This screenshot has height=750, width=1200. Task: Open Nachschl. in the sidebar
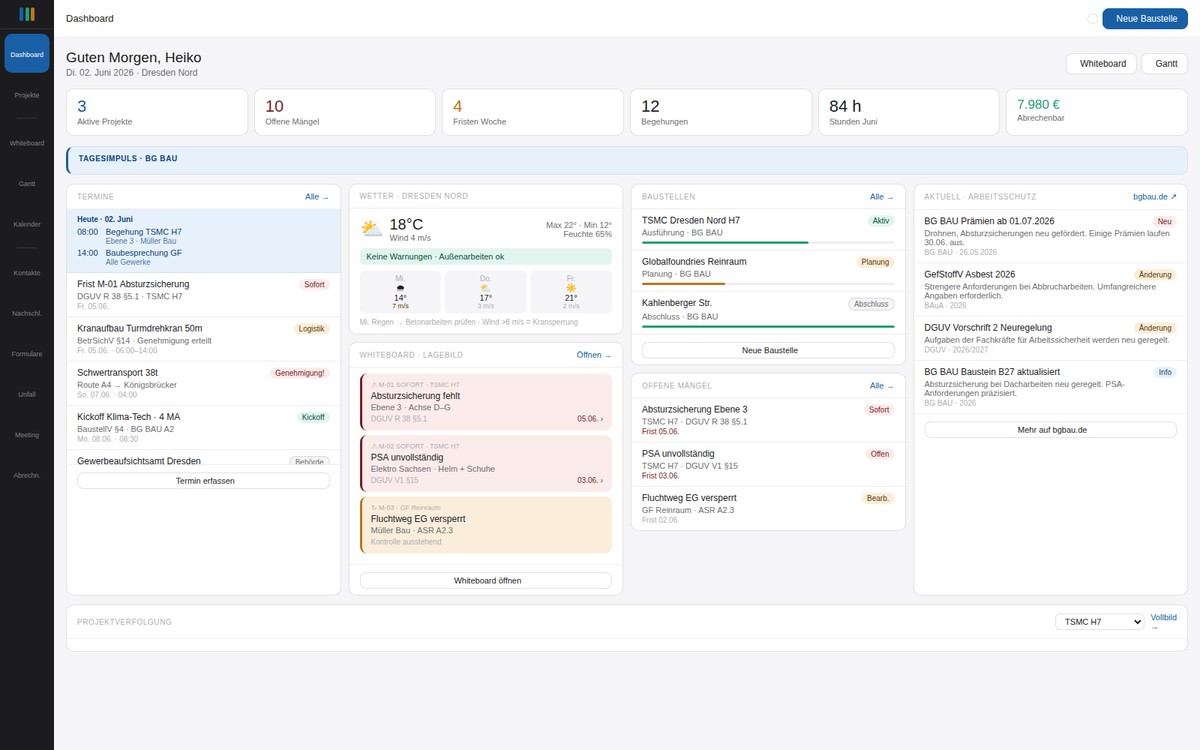point(27,313)
